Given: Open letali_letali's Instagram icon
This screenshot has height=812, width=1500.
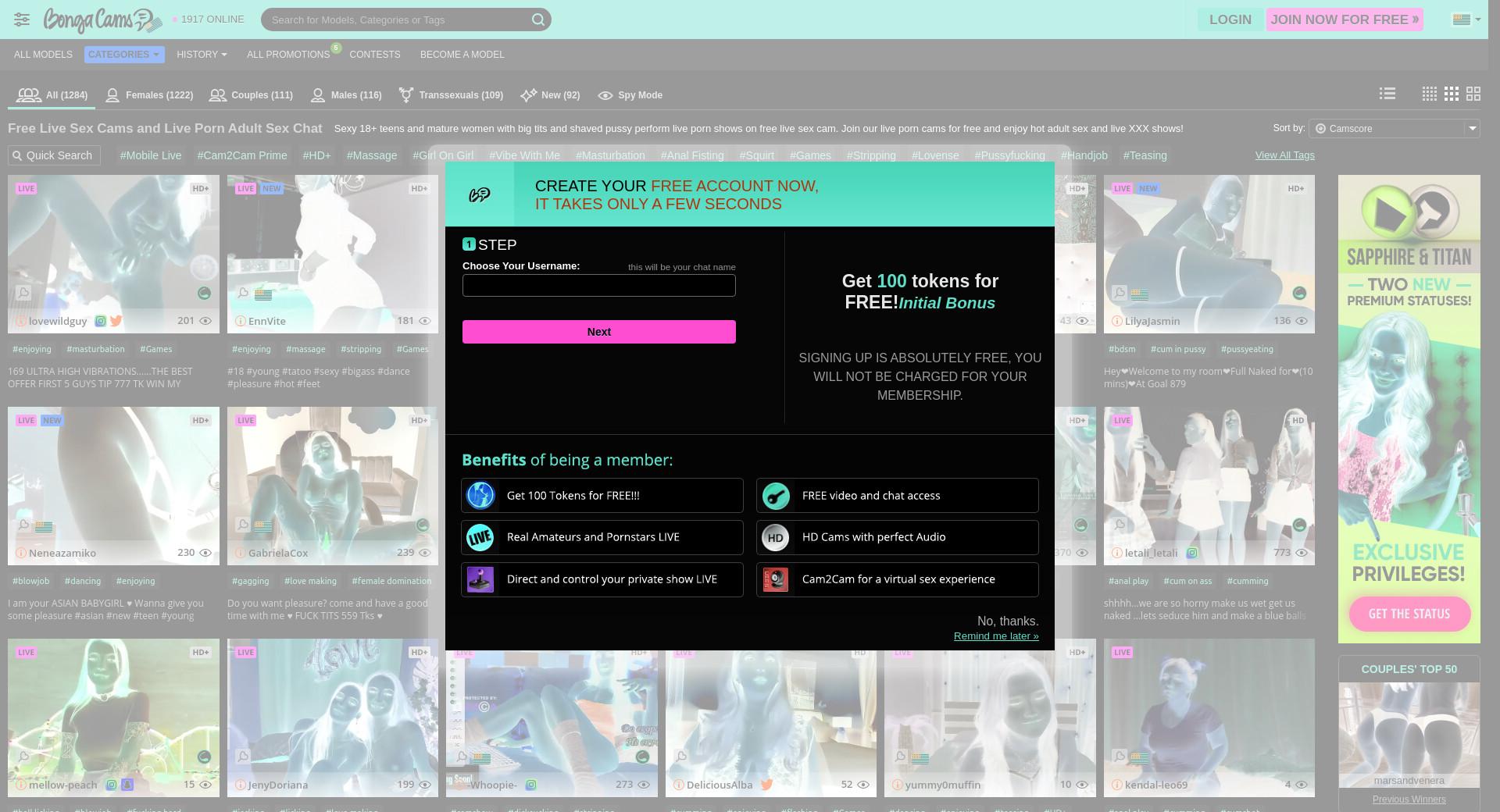Looking at the screenshot, I should click(1192, 553).
